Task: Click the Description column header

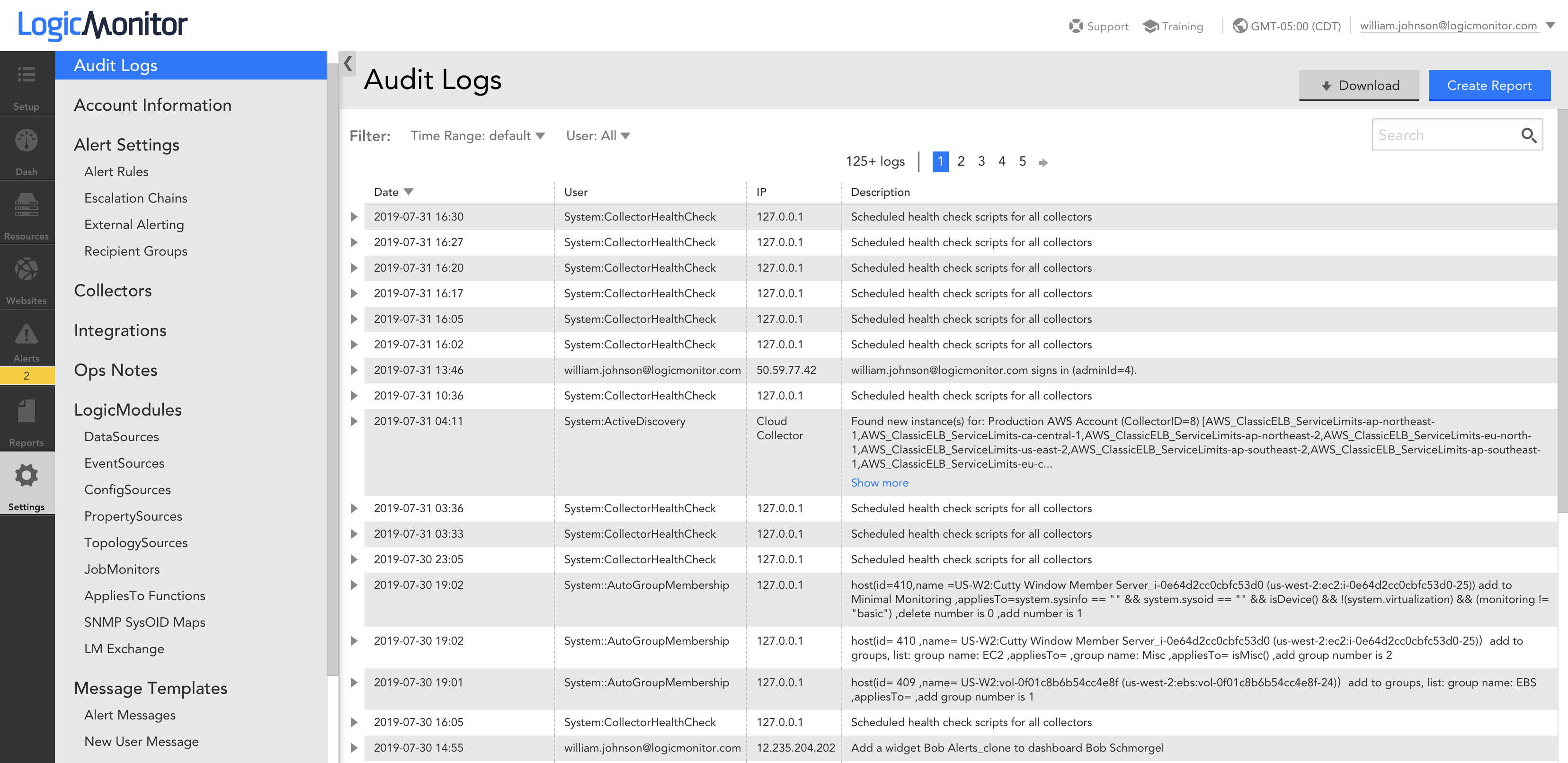Action: (880, 192)
